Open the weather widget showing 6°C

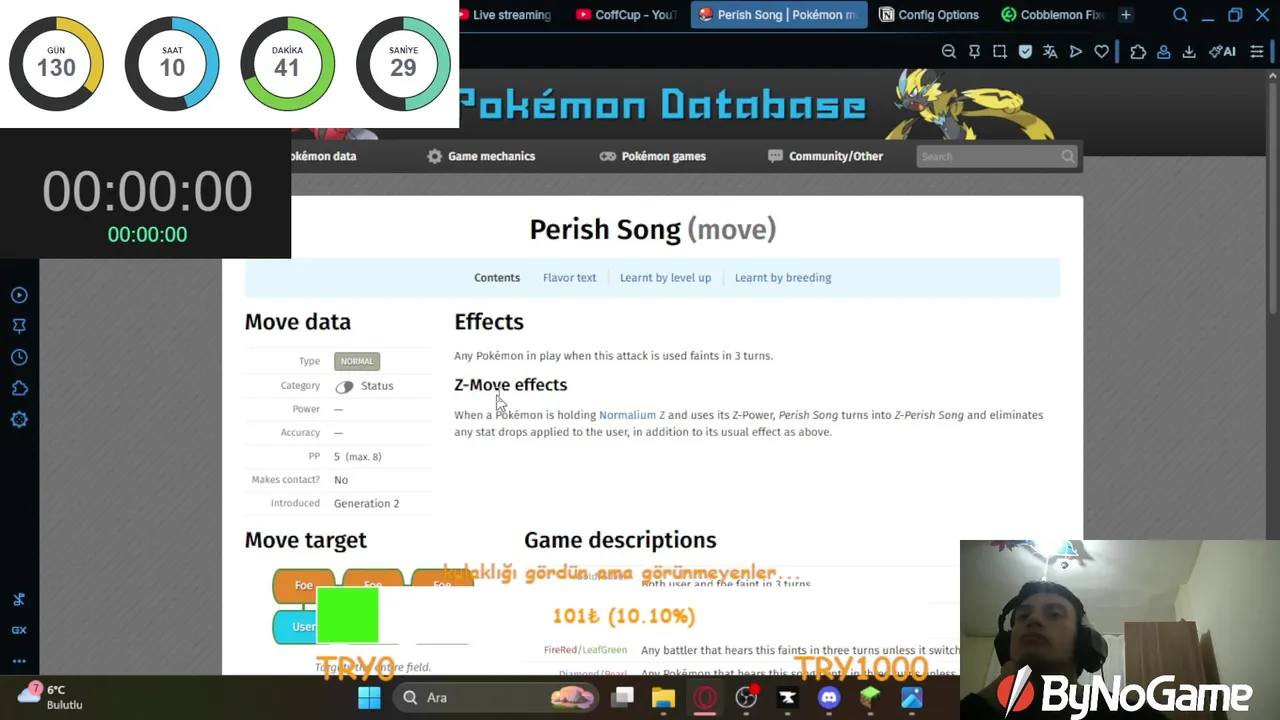(x=50, y=697)
